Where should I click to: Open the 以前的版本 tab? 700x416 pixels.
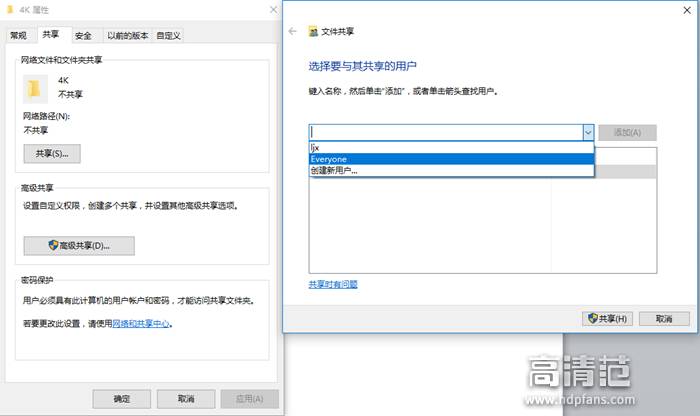point(128,36)
